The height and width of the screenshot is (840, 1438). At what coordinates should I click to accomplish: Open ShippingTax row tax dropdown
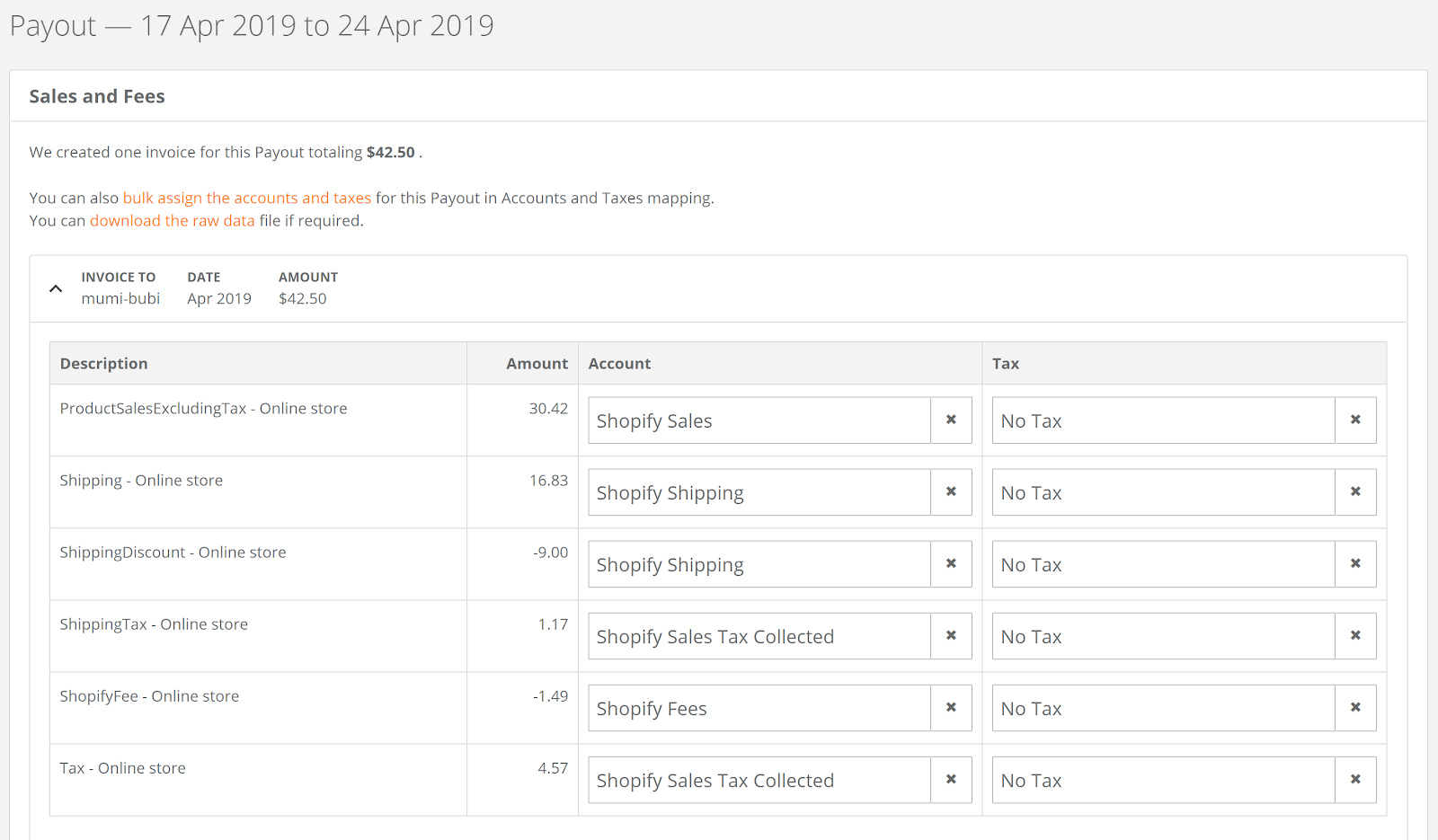tap(1163, 636)
